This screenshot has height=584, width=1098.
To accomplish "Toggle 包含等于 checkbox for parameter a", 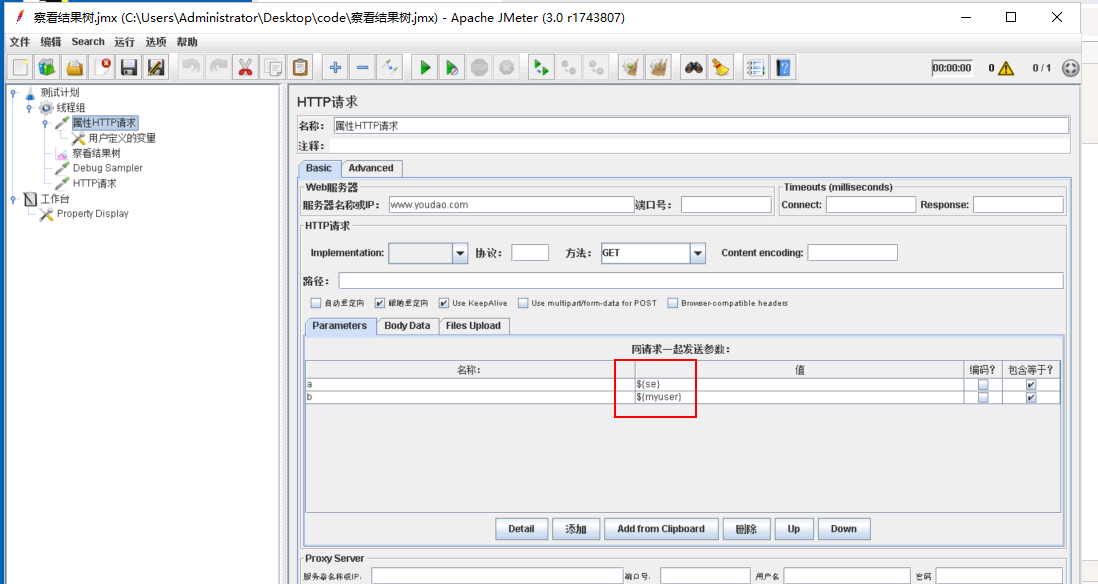I will click(1031, 384).
